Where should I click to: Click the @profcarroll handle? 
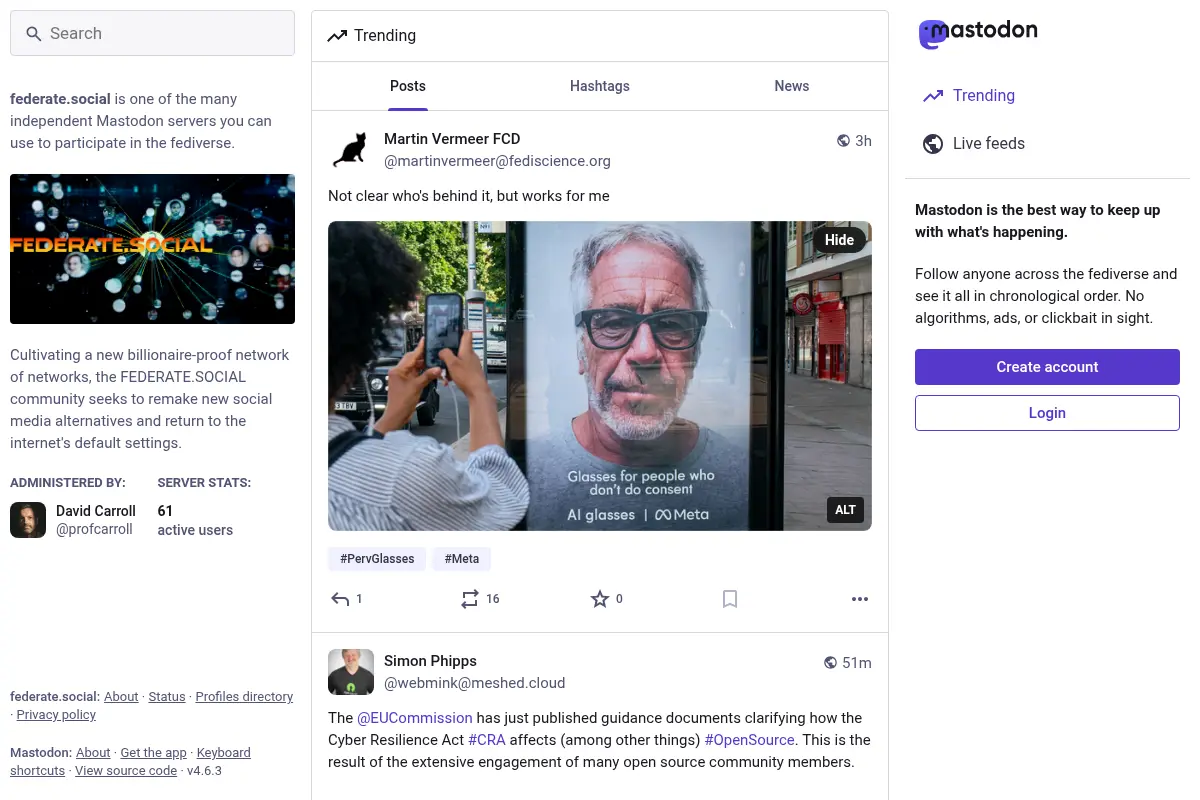point(94,529)
